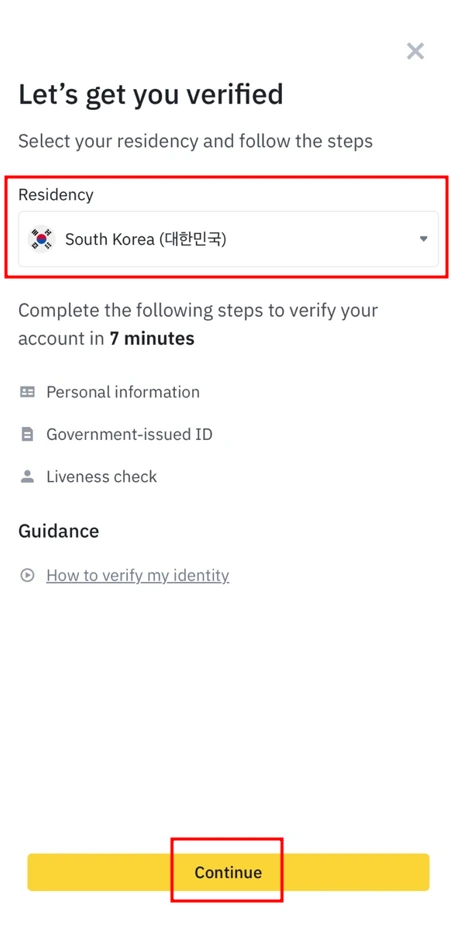Screen dimensions: 455x930
Task: Close the verification screen with the X
Action: click(x=415, y=51)
